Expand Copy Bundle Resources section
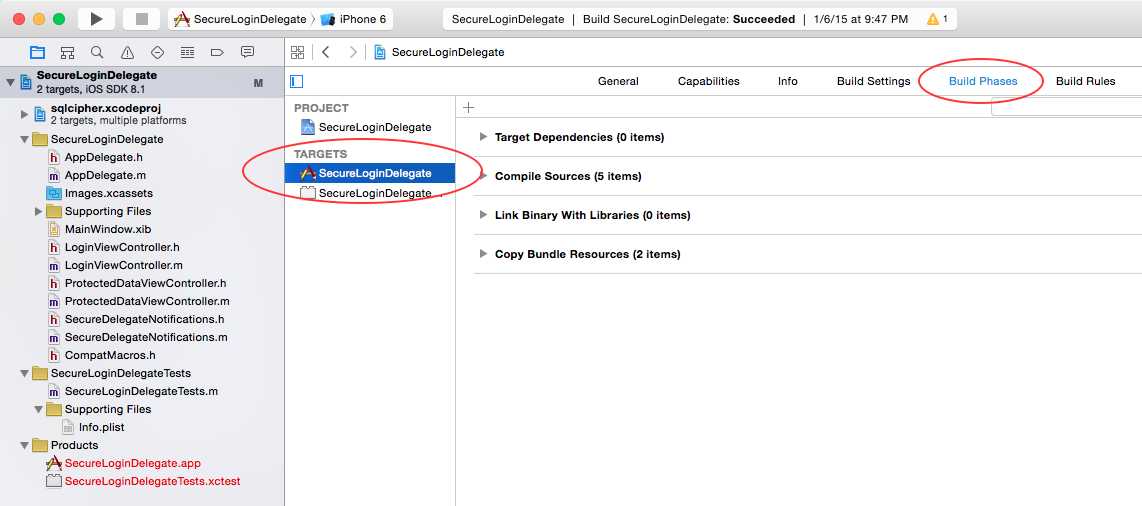The image size is (1142, 506). pos(483,254)
